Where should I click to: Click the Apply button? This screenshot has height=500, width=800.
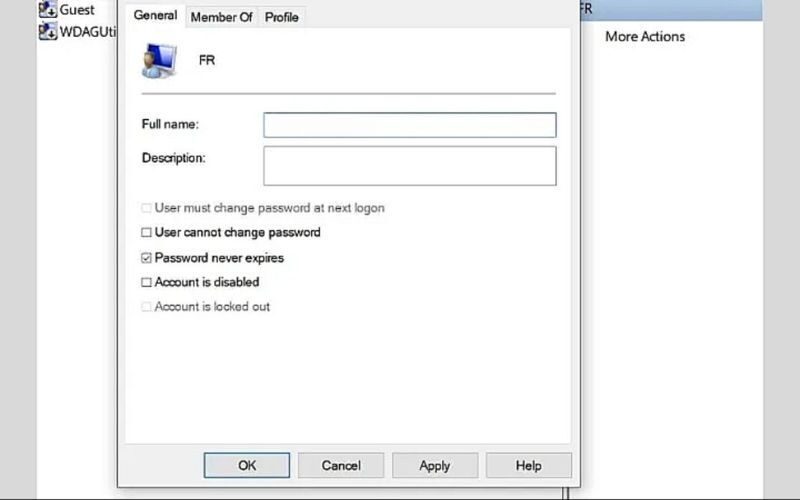[x=435, y=465]
